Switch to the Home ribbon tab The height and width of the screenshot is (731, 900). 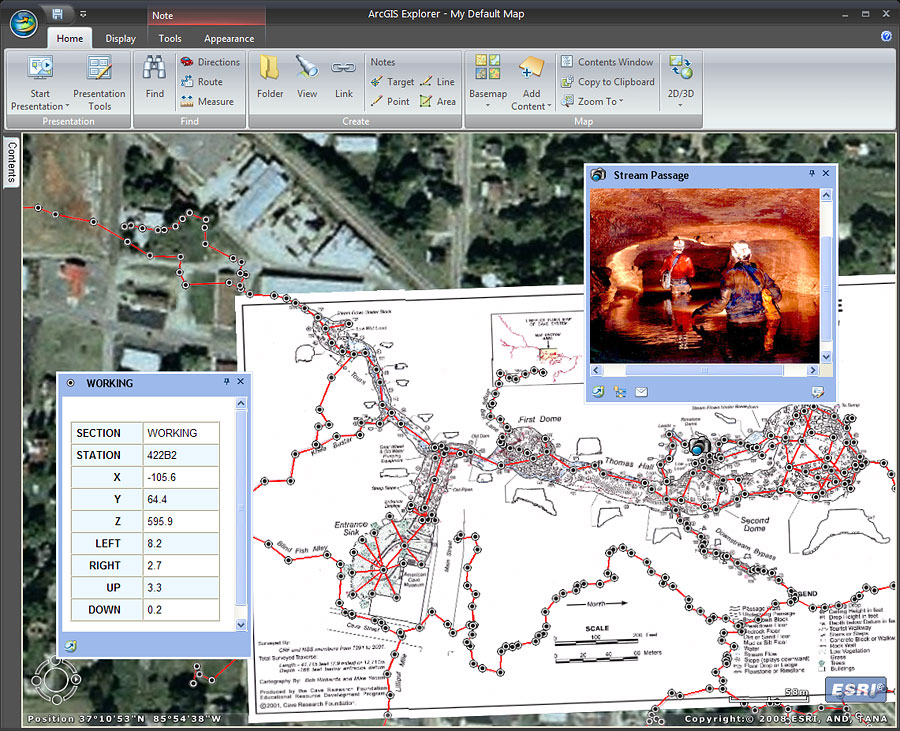(x=69, y=38)
